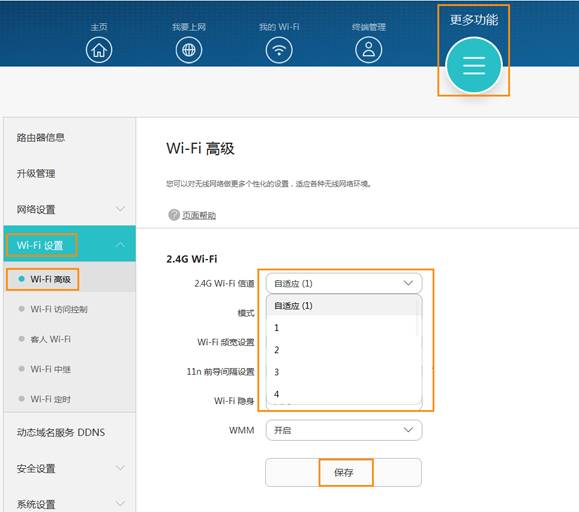Open the 我的 Wi-Fi signal icon

(279, 50)
